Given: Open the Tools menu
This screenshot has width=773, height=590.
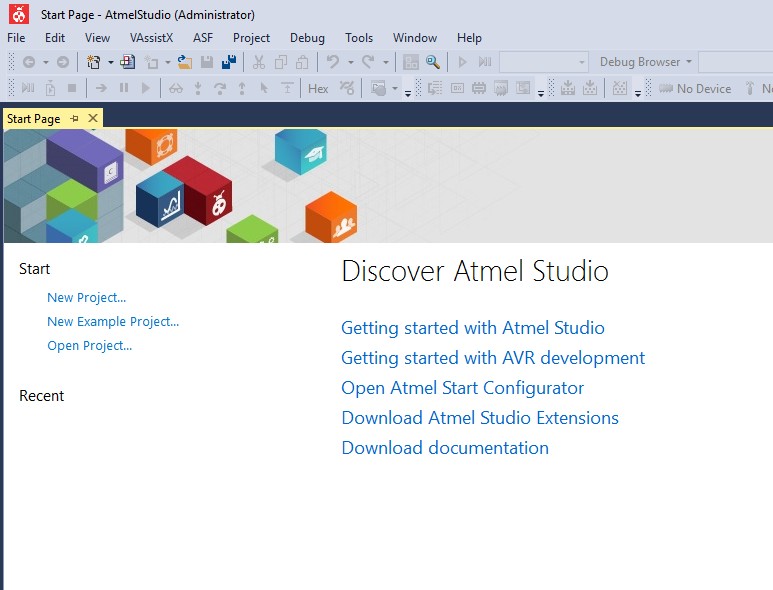Looking at the screenshot, I should [x=359, y=38].
